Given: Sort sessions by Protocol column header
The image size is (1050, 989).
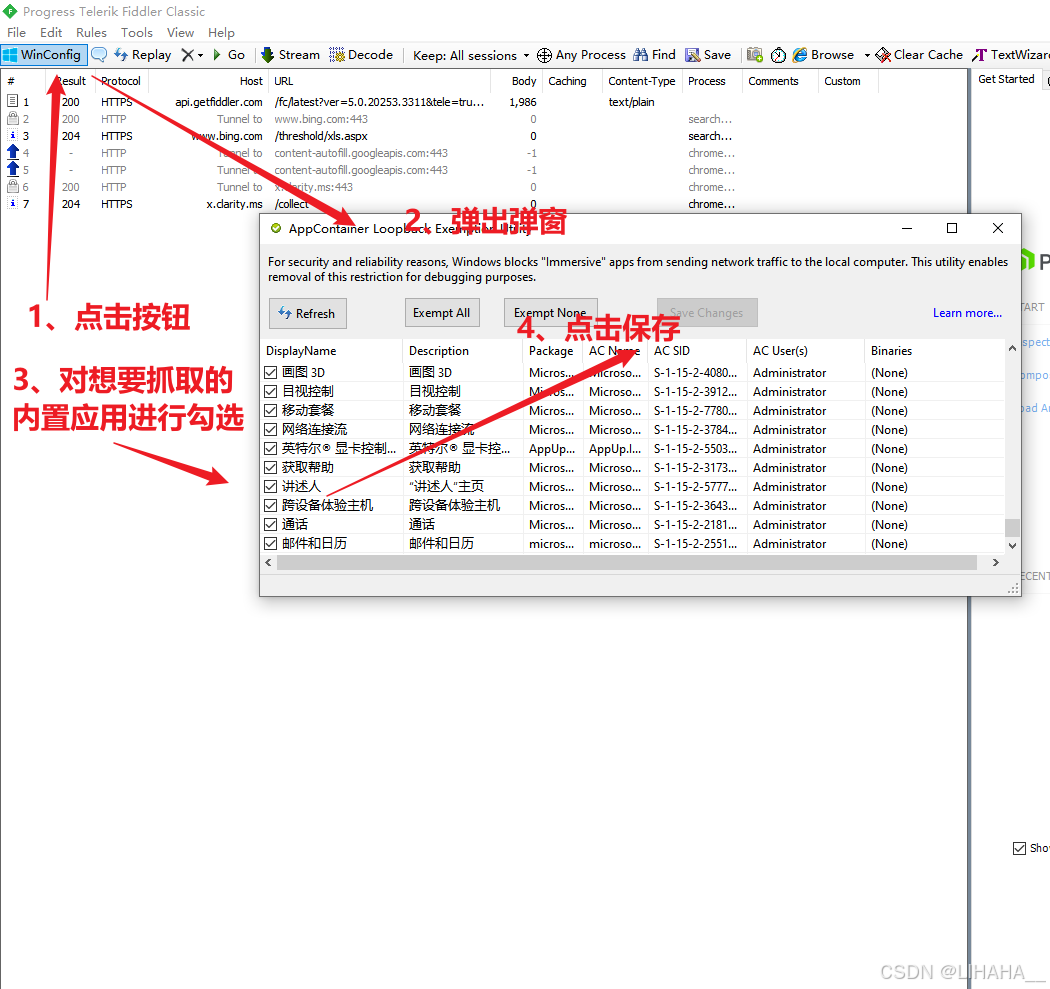Looking at the screenshot, I should 121,81.
